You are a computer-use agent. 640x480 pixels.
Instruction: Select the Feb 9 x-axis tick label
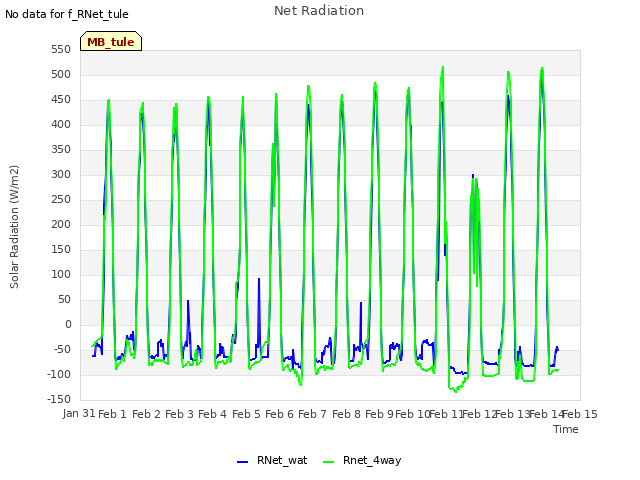point(379,414)
